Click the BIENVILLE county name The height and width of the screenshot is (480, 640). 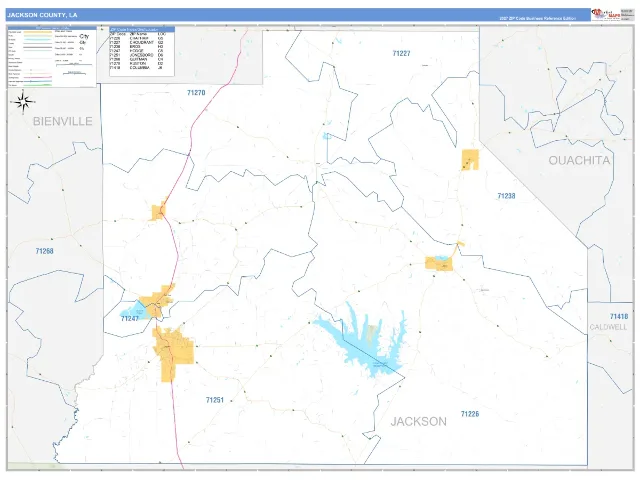(62, 121)
